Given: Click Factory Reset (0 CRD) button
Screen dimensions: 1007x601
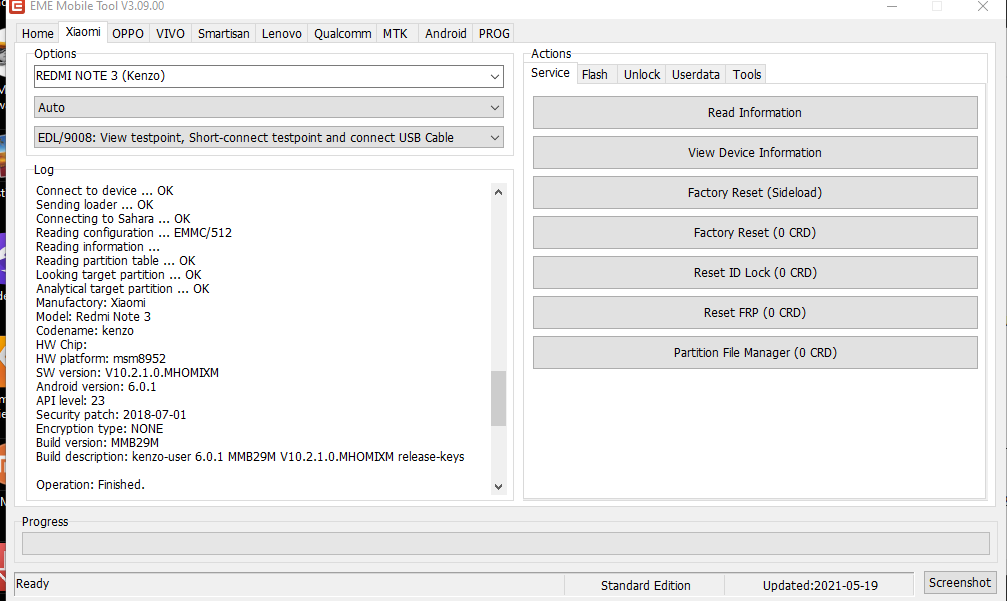Looking at the screenshot, I should click(x=755, y=232).
